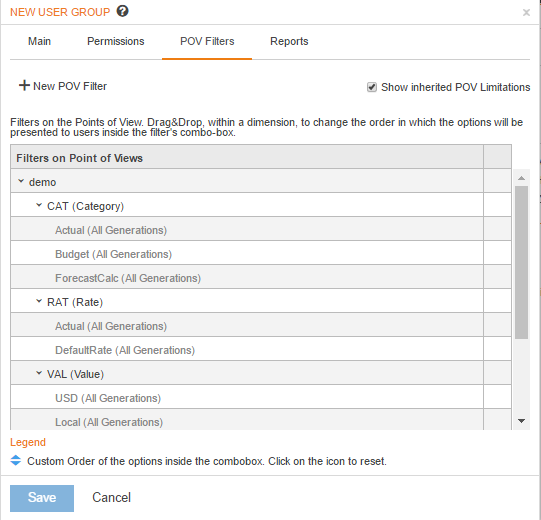Switch to the Main tab

coord(39,41)
